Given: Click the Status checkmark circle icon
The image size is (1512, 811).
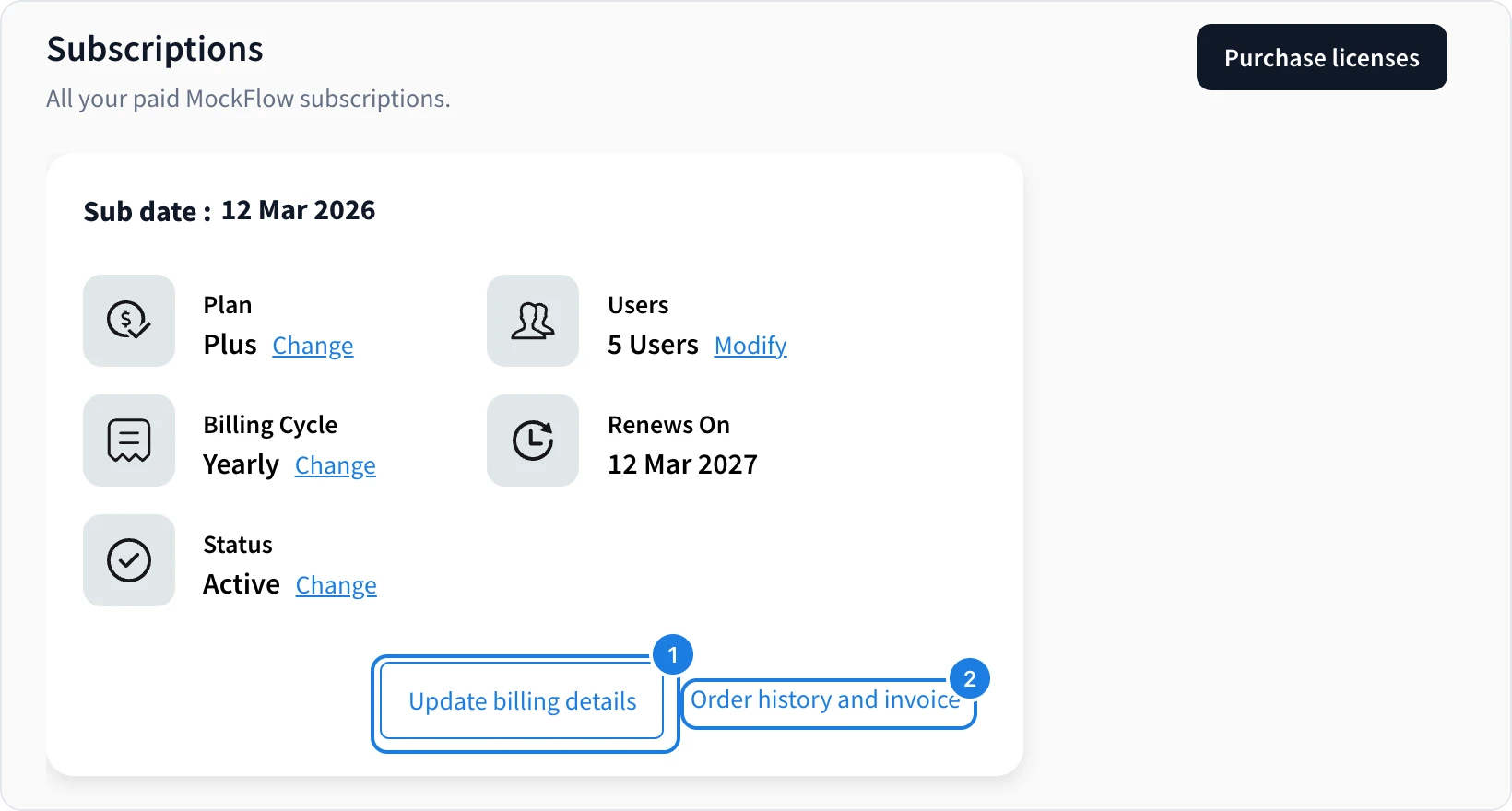Looking at the screenshot, I should pyautogui.click(x=129, y=560).
